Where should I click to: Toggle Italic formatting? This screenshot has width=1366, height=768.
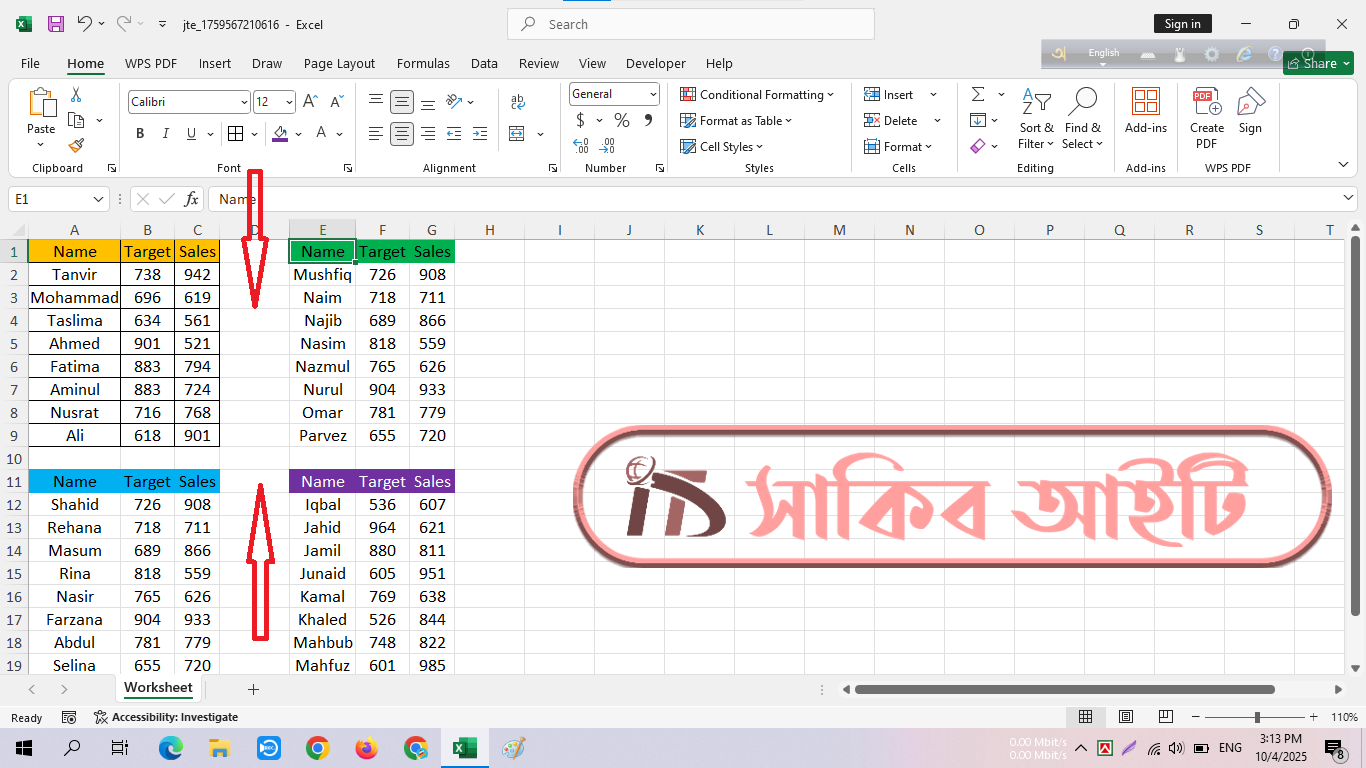point(165,133)
